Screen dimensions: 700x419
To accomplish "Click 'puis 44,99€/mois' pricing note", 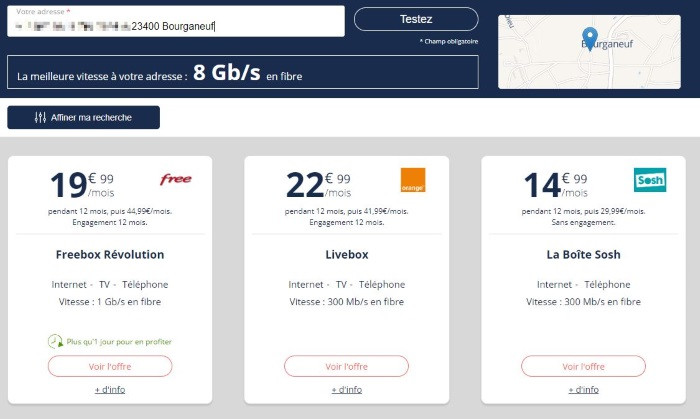I will click(142, 212).
